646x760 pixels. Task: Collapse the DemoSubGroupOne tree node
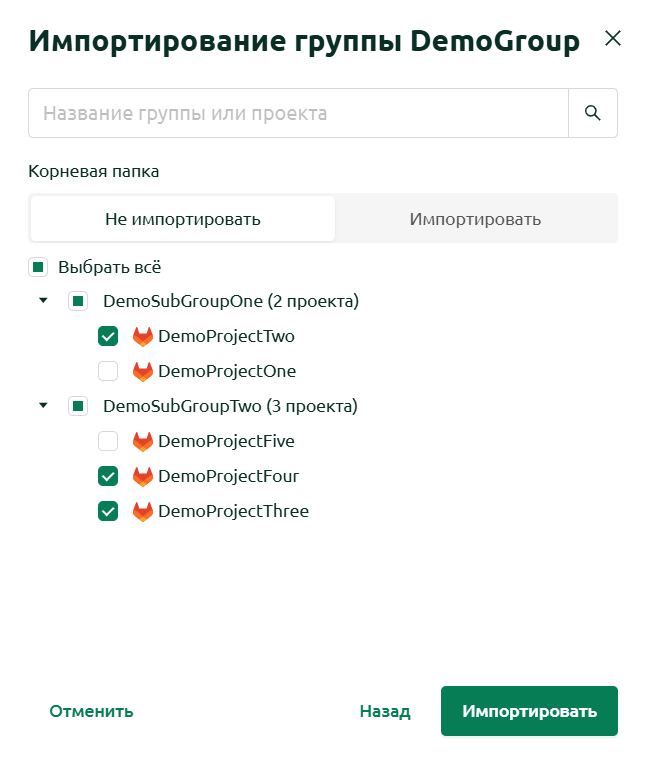[x=43, y=301]
